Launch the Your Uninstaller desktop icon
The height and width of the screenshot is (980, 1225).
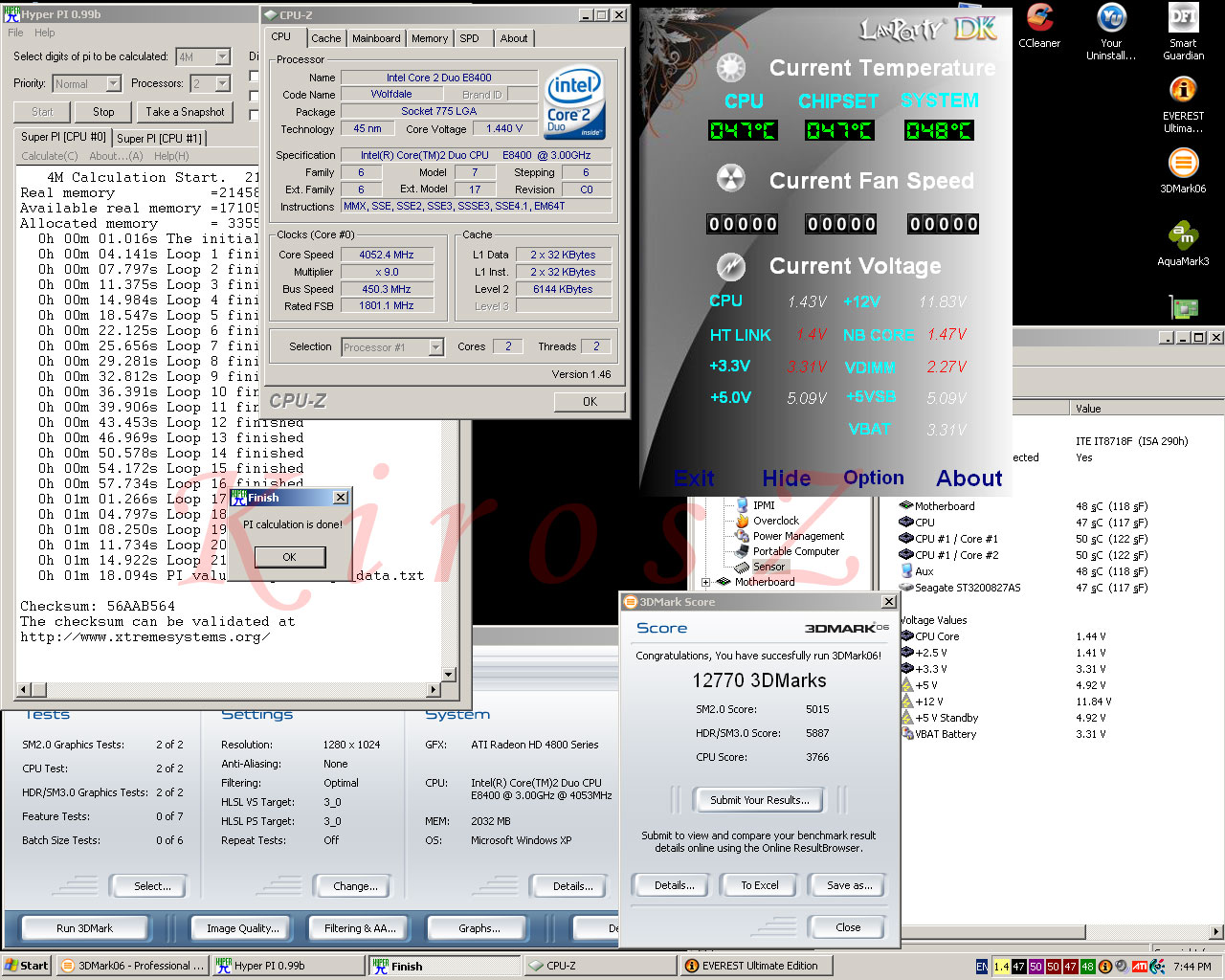(x=1111, y=19)
